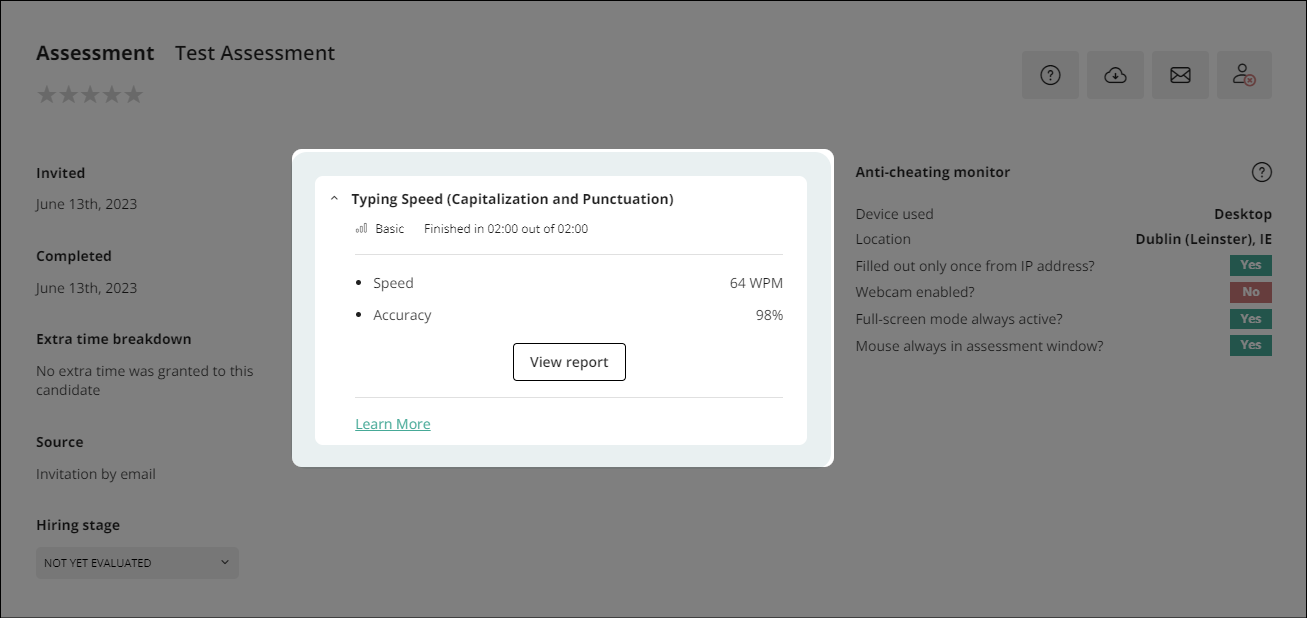Select the first rating star

(x=46, y=94)
